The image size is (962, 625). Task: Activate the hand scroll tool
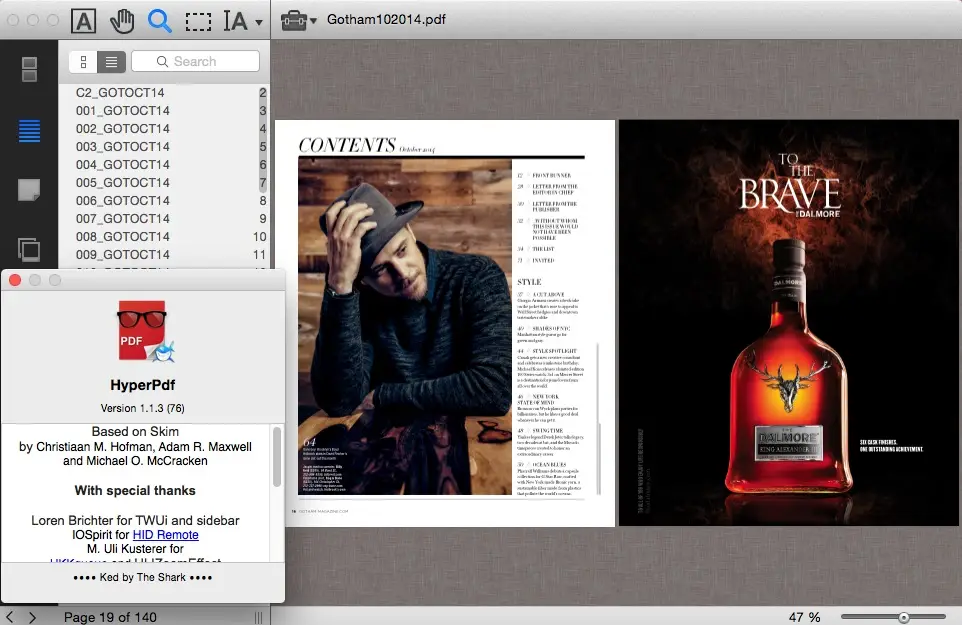121,21
